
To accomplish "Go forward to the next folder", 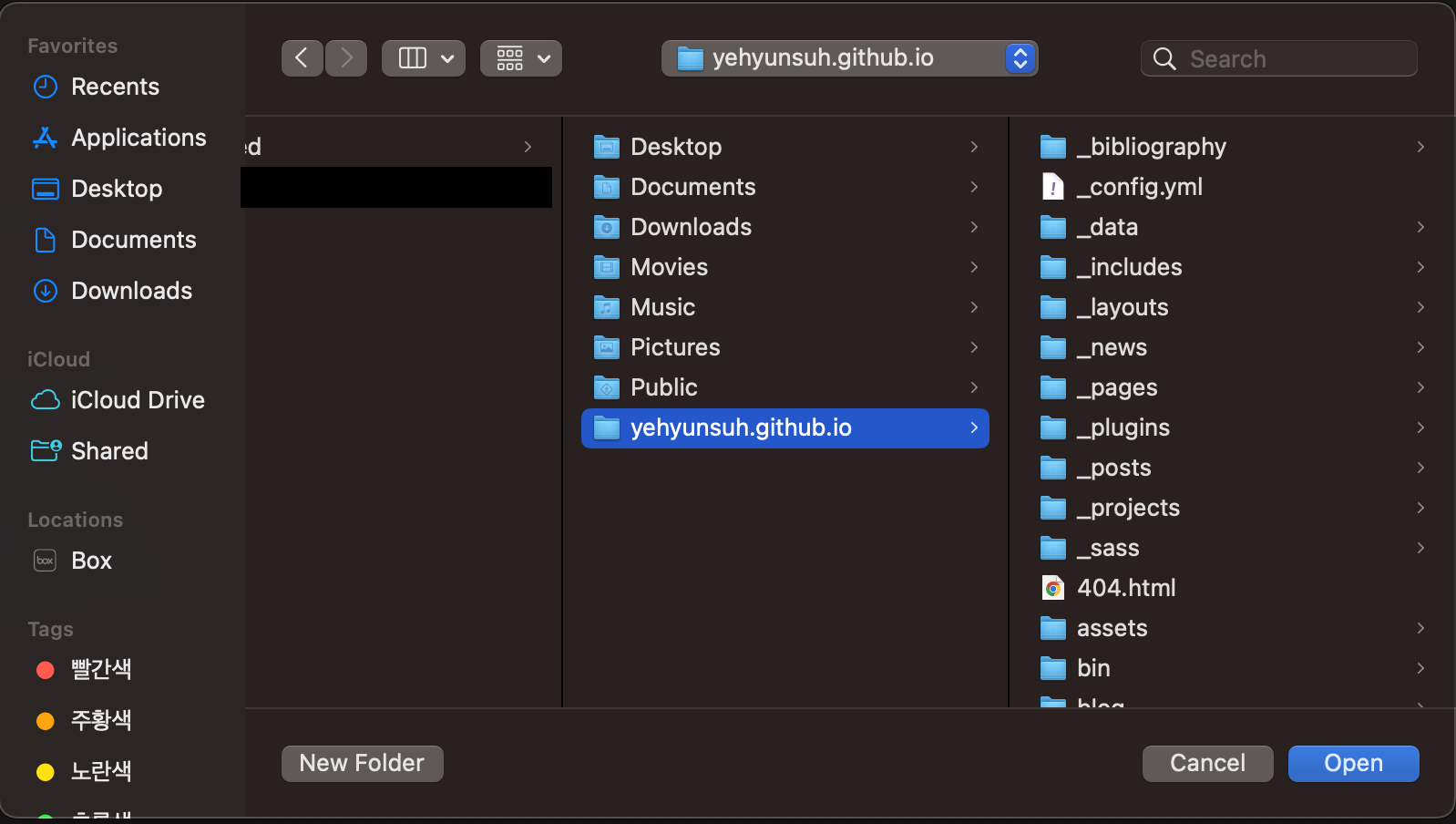I will pos(346,58).
